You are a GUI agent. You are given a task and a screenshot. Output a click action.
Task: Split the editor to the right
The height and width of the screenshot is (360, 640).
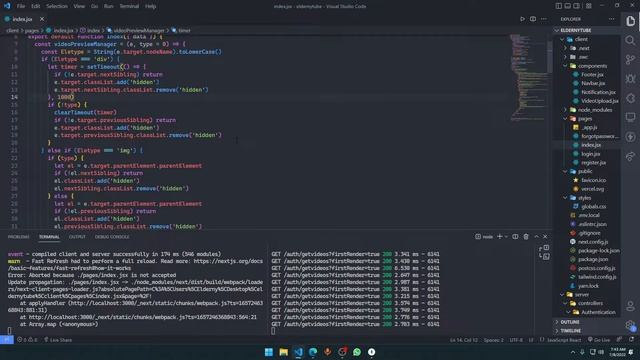(x=533, y=19)
